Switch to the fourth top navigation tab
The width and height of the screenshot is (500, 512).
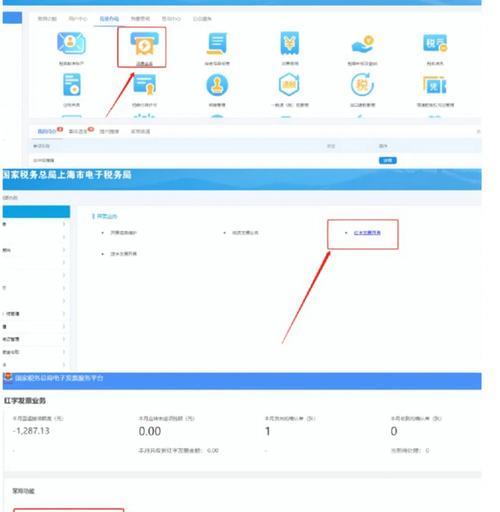(x=140, y=19)
